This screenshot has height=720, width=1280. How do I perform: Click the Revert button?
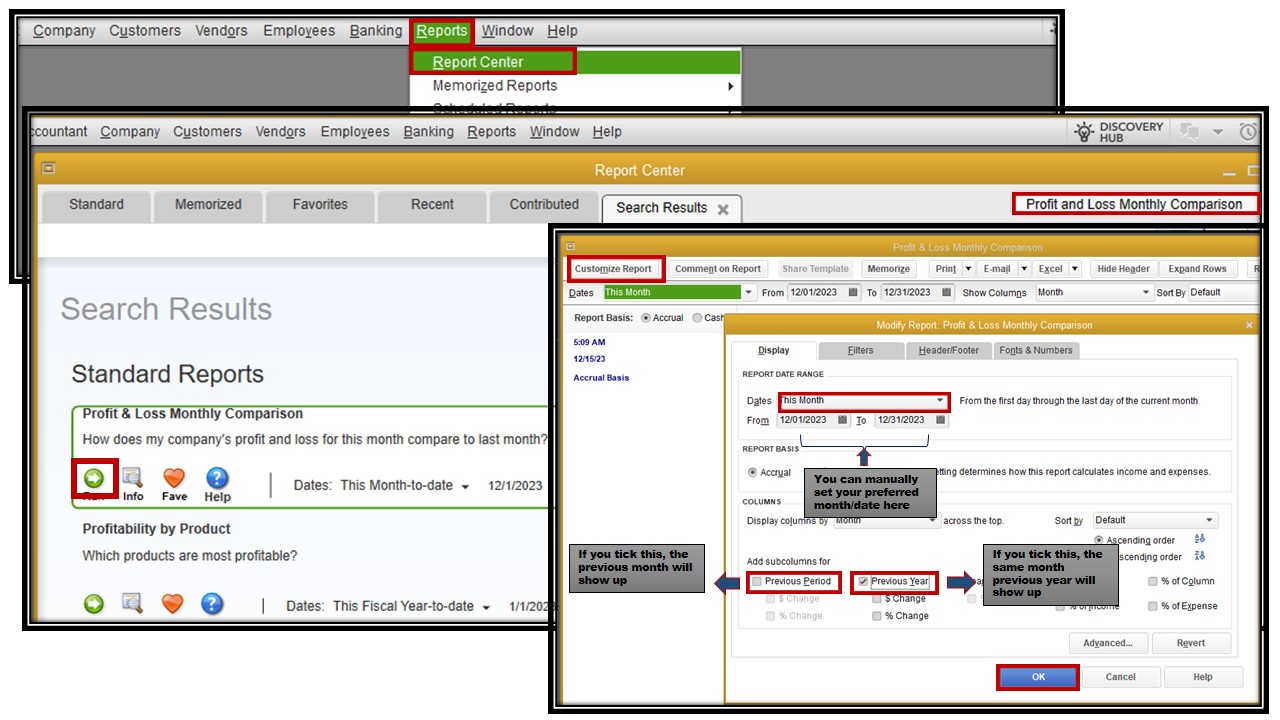coord(1191,643)
